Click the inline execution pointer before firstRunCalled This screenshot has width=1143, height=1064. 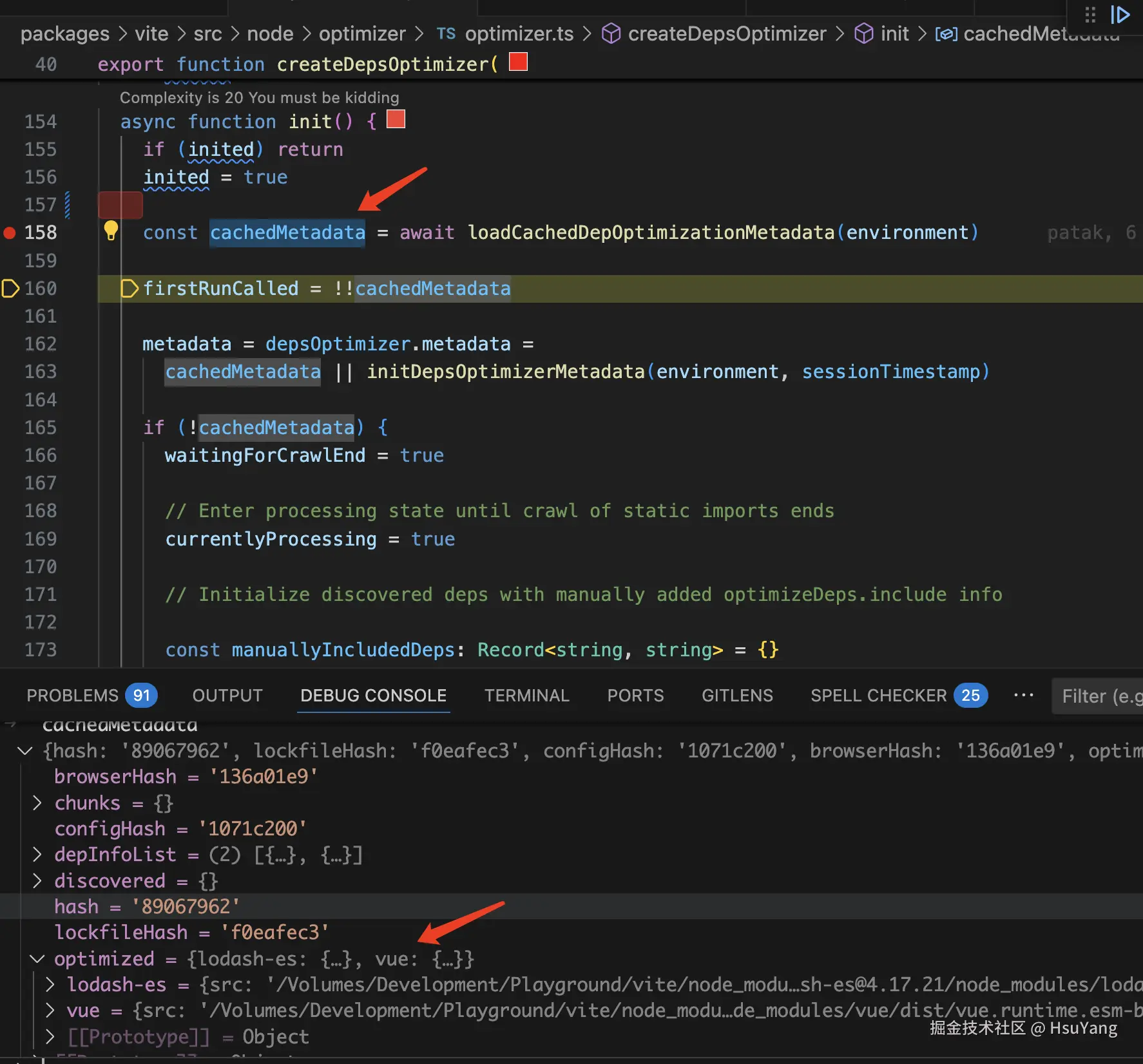point(130,289)
